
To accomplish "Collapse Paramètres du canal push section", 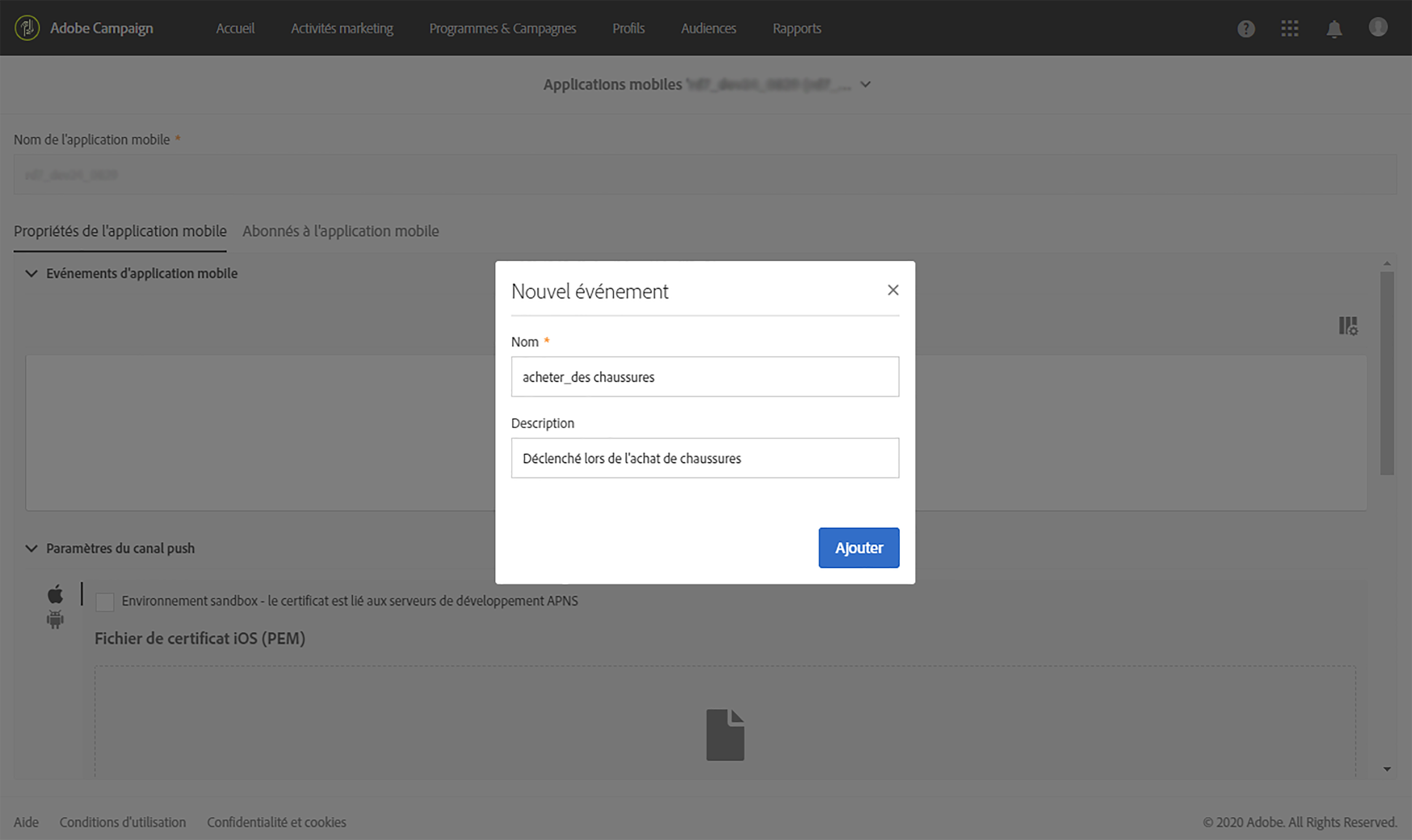I will pyautogui.click(x=32, y=549).
